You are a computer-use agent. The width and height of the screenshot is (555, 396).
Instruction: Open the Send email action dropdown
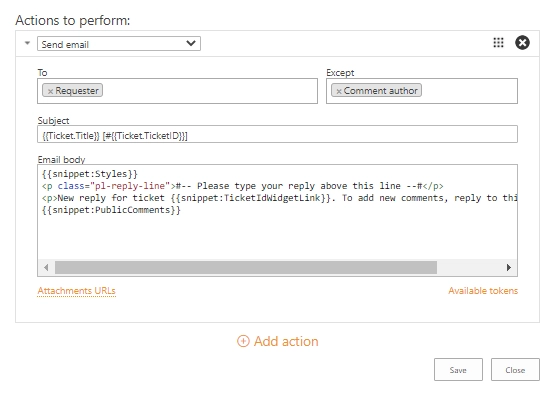pyautogui.click(x=119, y=44)
